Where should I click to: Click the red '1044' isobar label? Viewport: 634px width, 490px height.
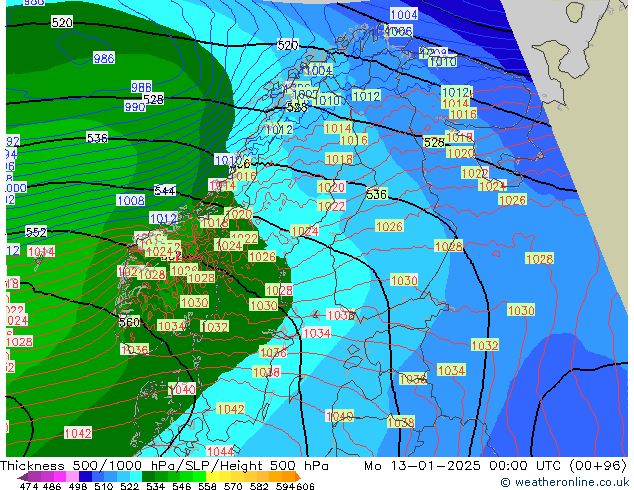[220, 451]
